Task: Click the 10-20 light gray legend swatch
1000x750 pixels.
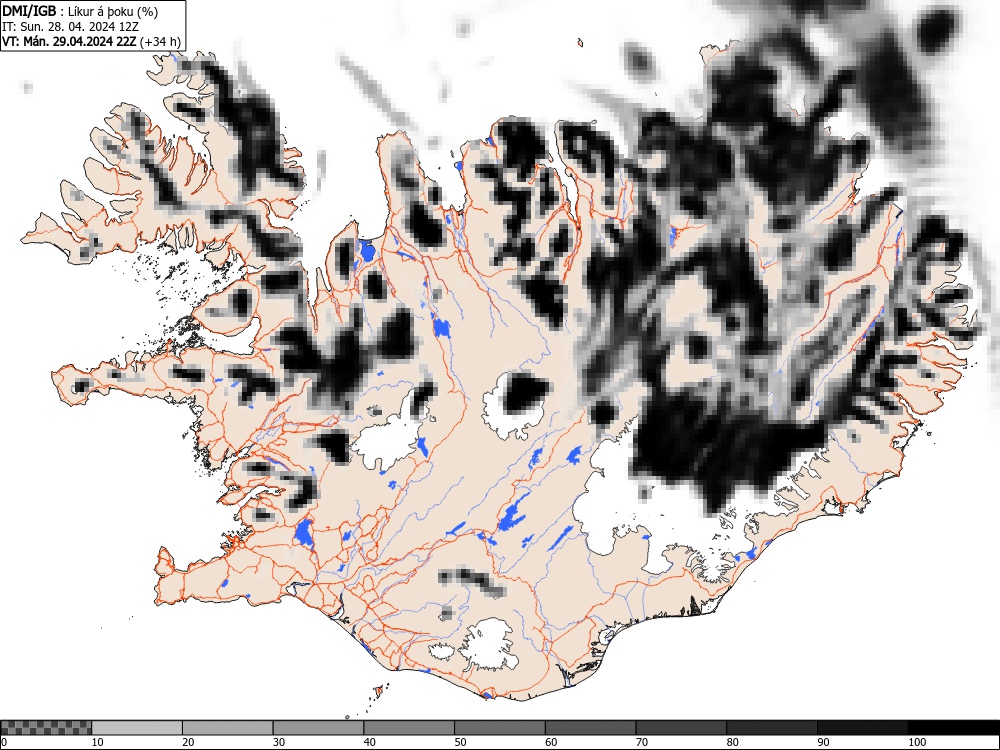Action: 137,728
